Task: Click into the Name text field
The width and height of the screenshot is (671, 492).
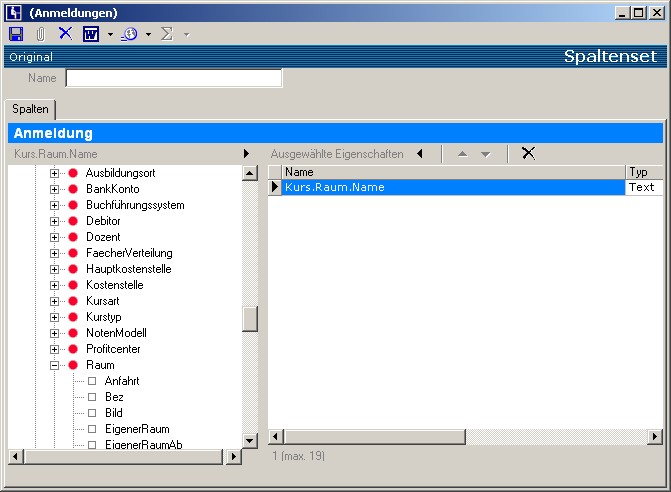Action: [x=174, y=78]
